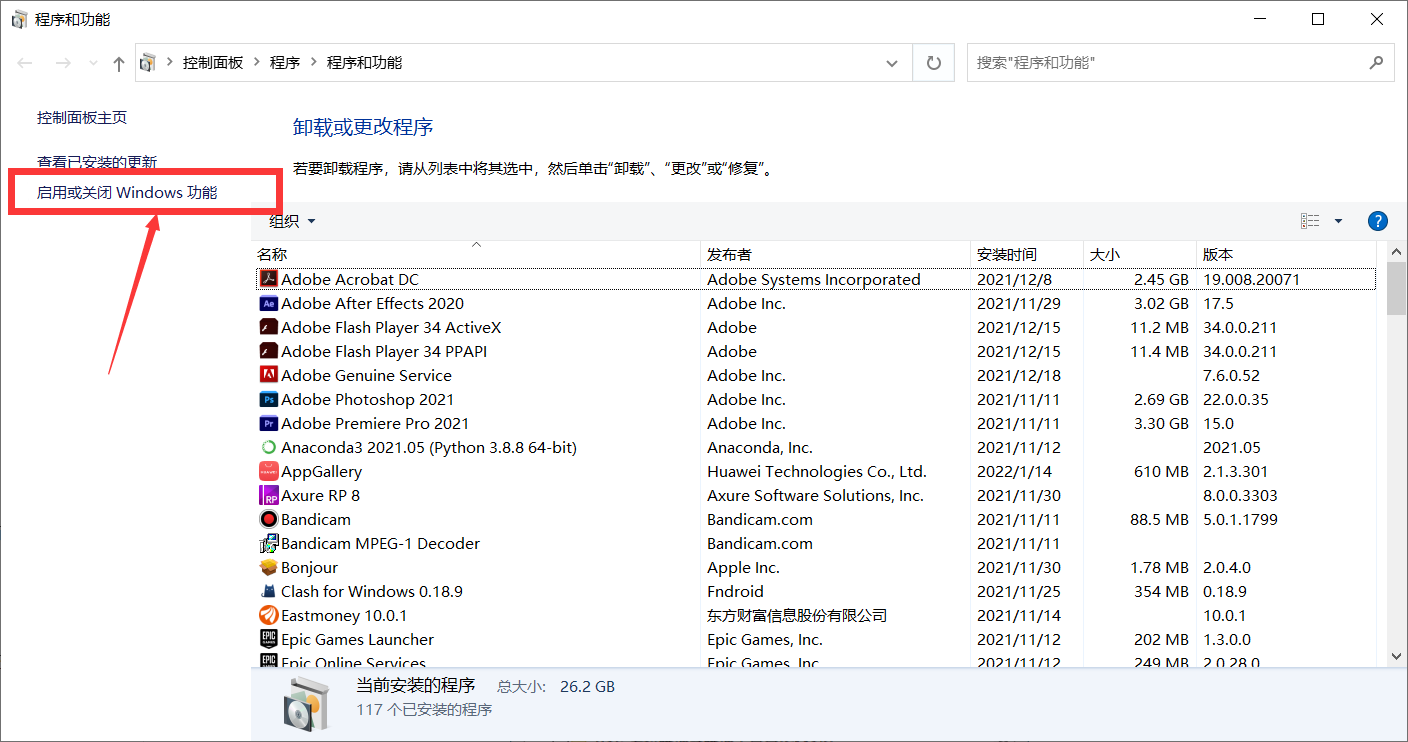Click the AppGallery red icon

coord(268,471)
